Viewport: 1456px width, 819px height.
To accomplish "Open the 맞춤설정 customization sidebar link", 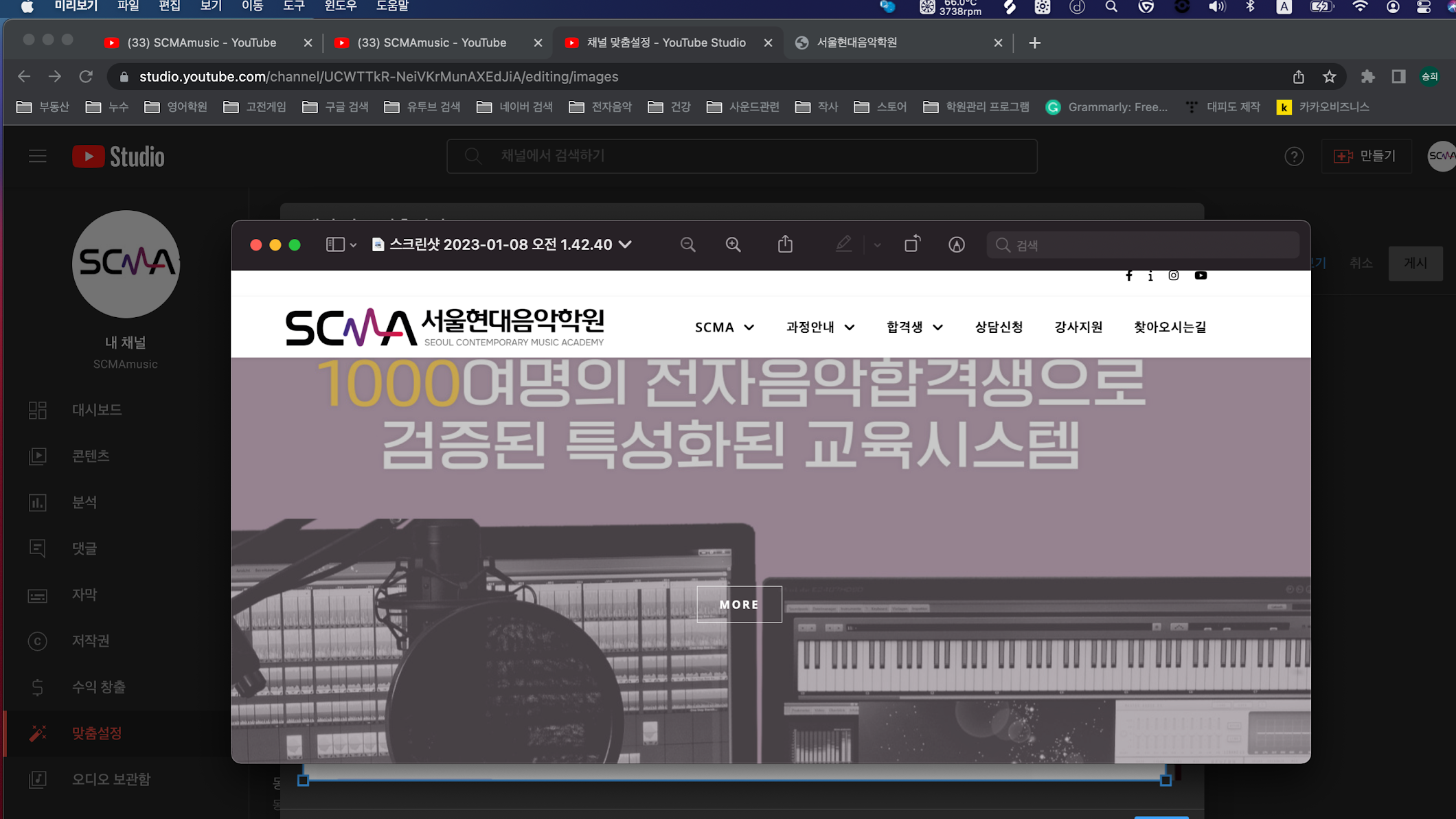I will [96, 733].
